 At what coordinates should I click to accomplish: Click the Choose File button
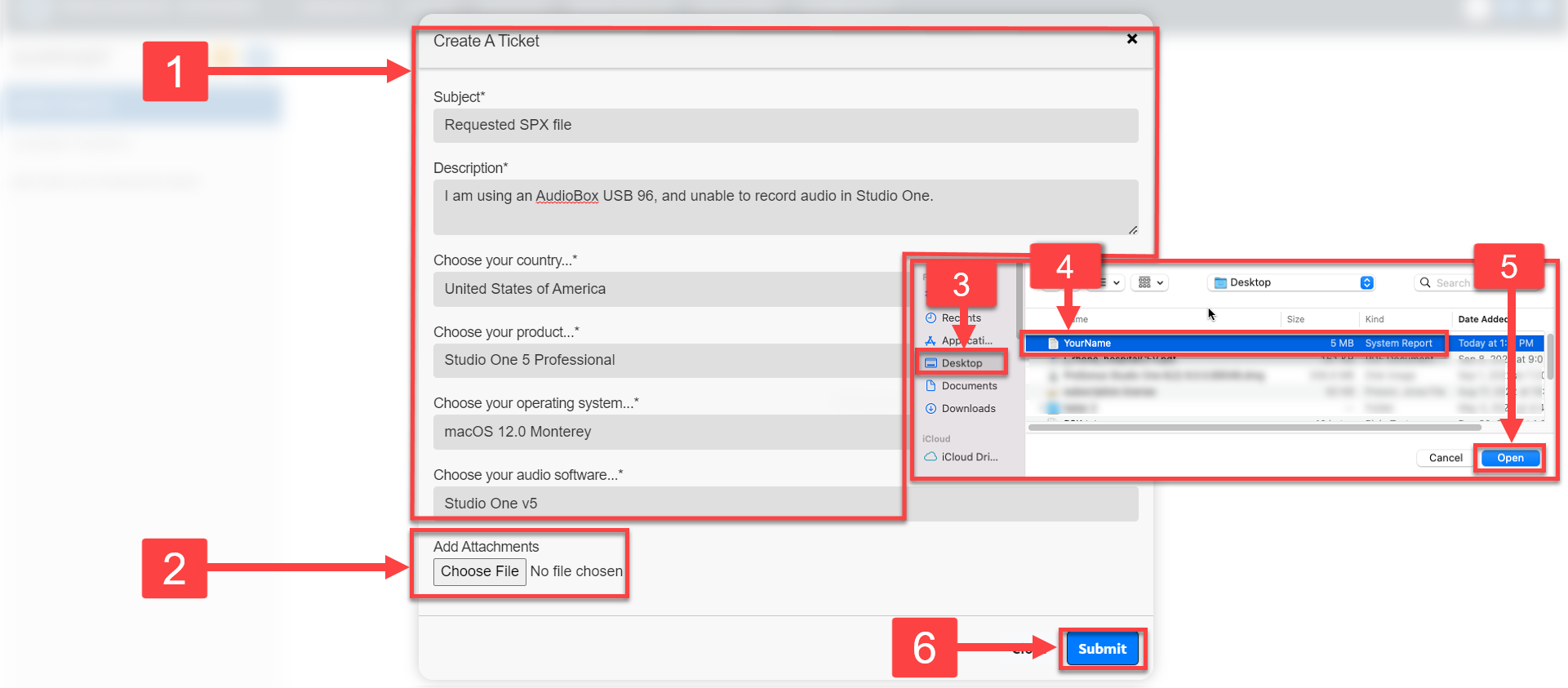click(479, 571)
